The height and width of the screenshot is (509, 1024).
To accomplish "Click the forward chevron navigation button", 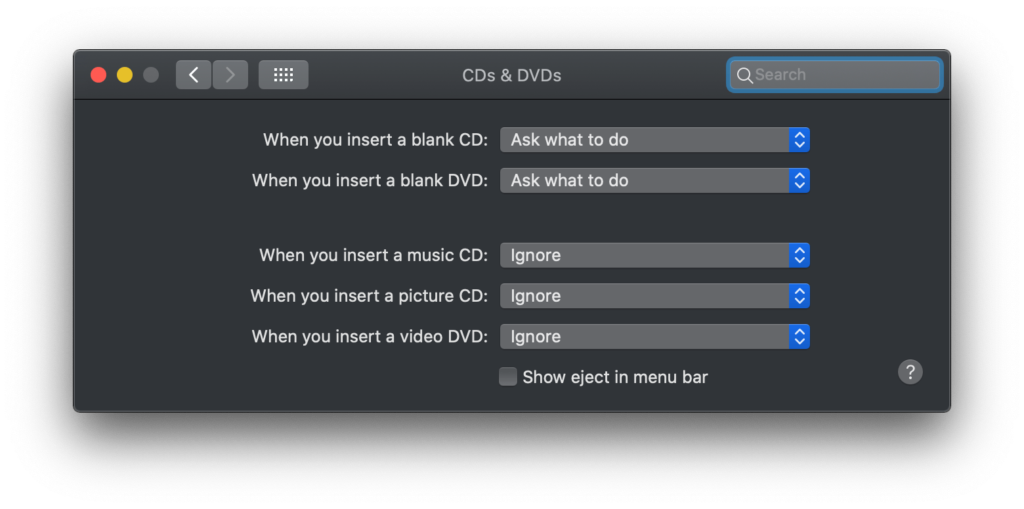I will (231, 75).
